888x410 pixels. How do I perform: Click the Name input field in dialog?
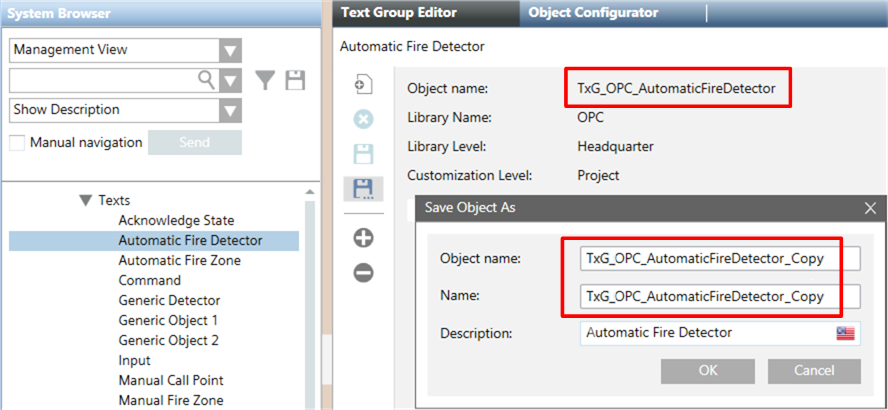(x=719, y=296)
